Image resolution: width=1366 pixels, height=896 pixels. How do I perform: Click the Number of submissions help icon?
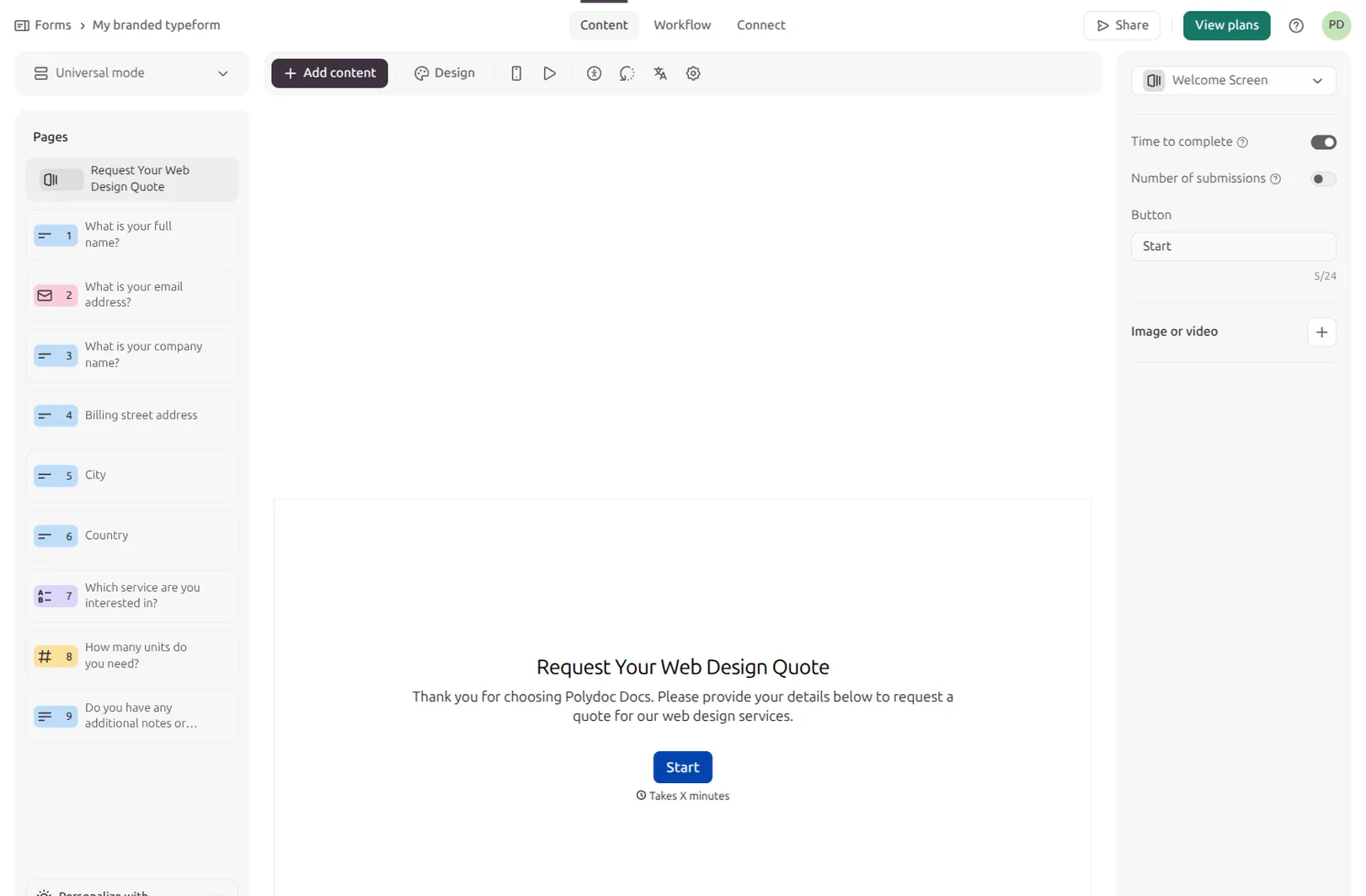[x=1275, y=179]
